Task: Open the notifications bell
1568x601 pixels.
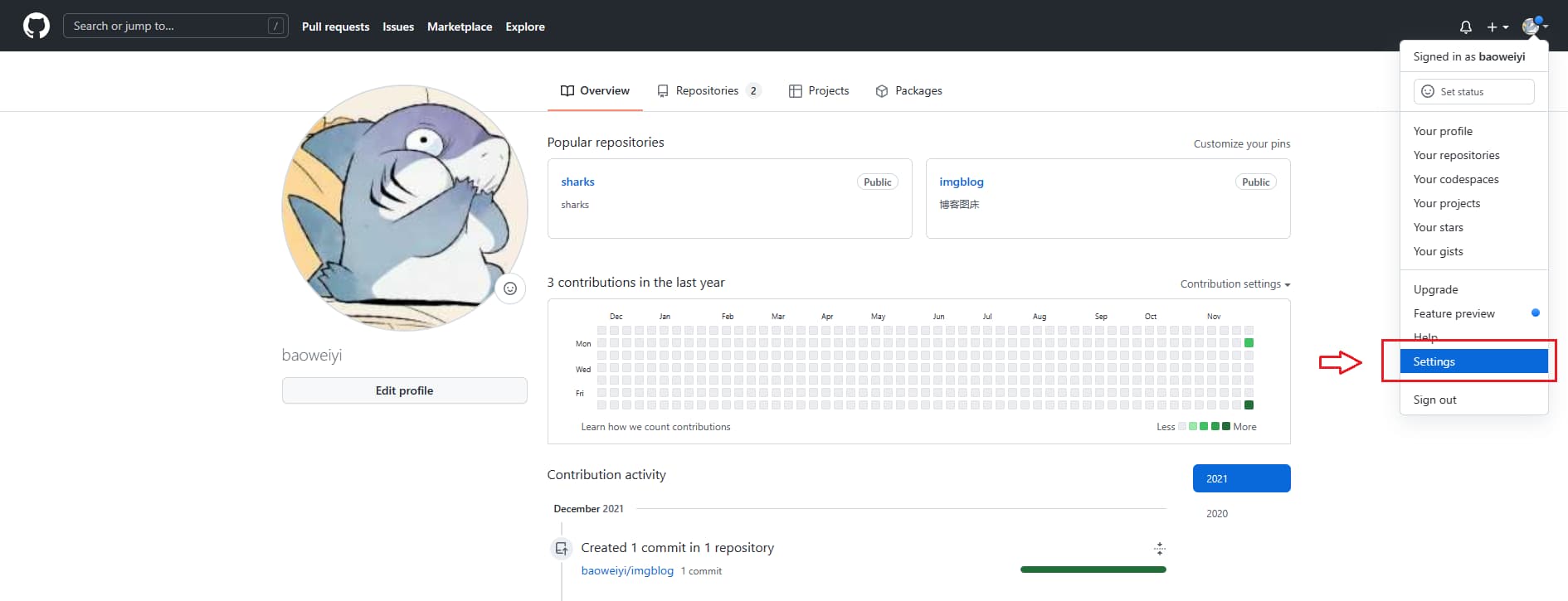Action: pos(1466,27)
